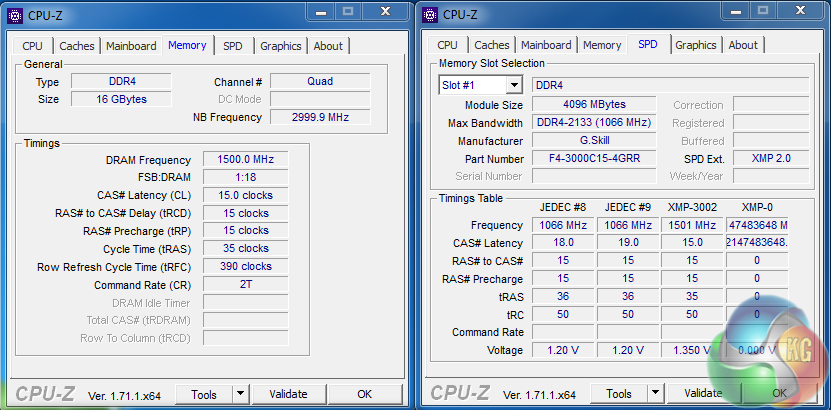The height and width of the screenshot is (410, 831).
Task: Click Tools button in the Memory window
Action: coord(204,394)
